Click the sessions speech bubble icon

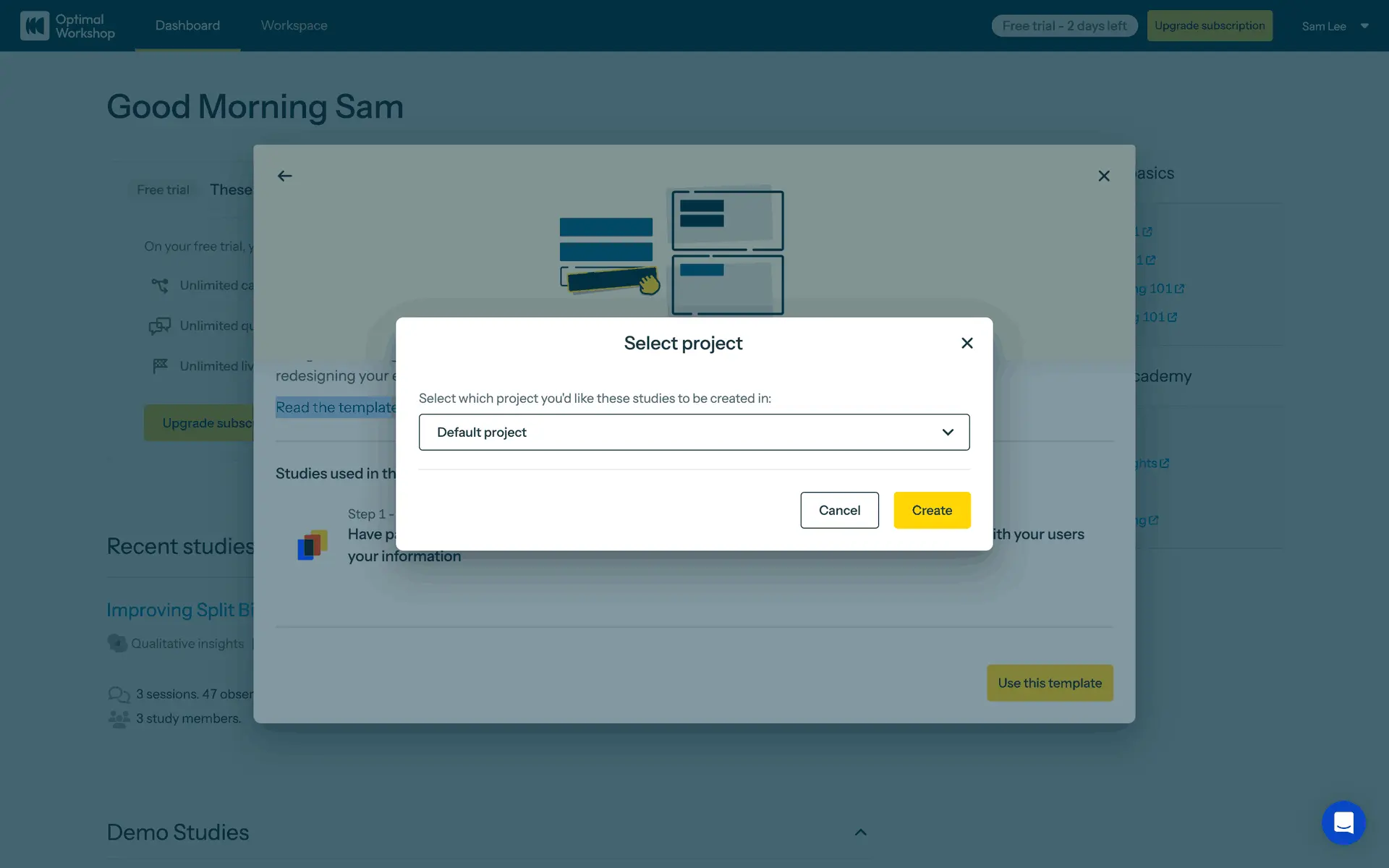point(119,694)
